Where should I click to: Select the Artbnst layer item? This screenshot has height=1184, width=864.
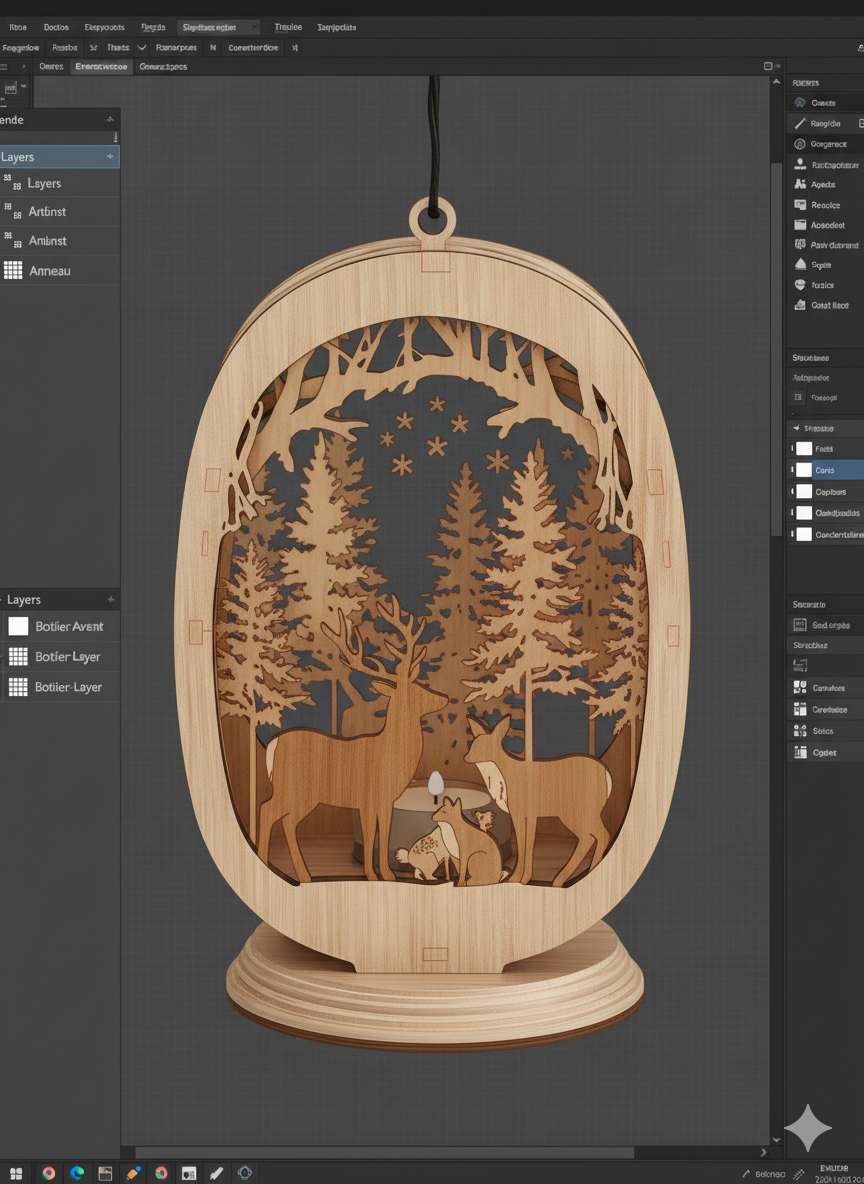point(47,212)
